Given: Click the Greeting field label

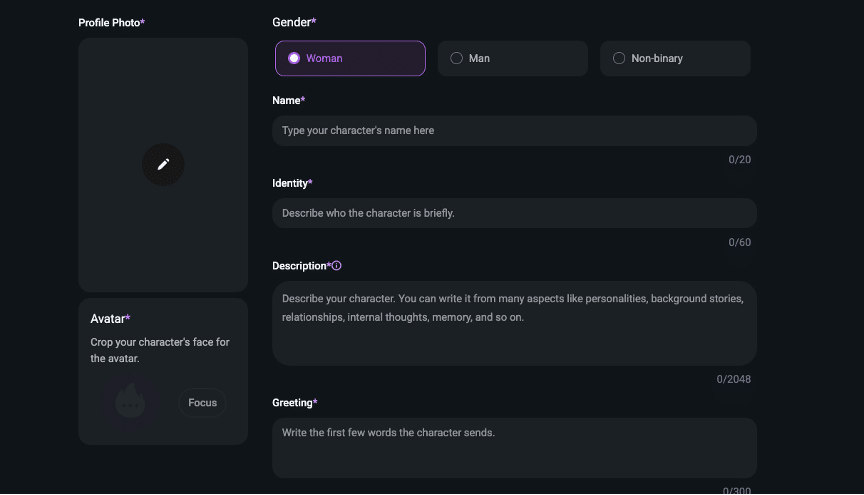Looking at the screenshot, I should 294,403.
